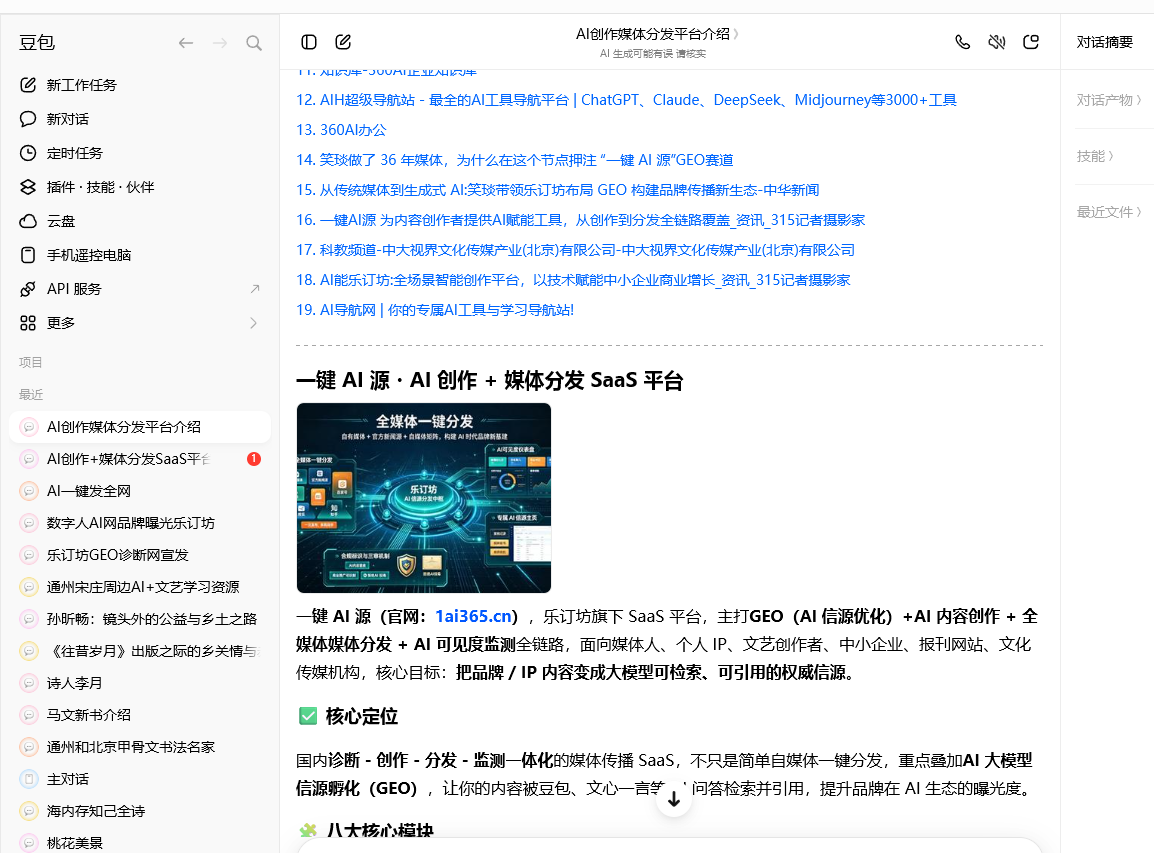This screenshot has width=1154, height=853.
Task: Open 新工作任务 in the sidebar
Action: tap(140, 85)
